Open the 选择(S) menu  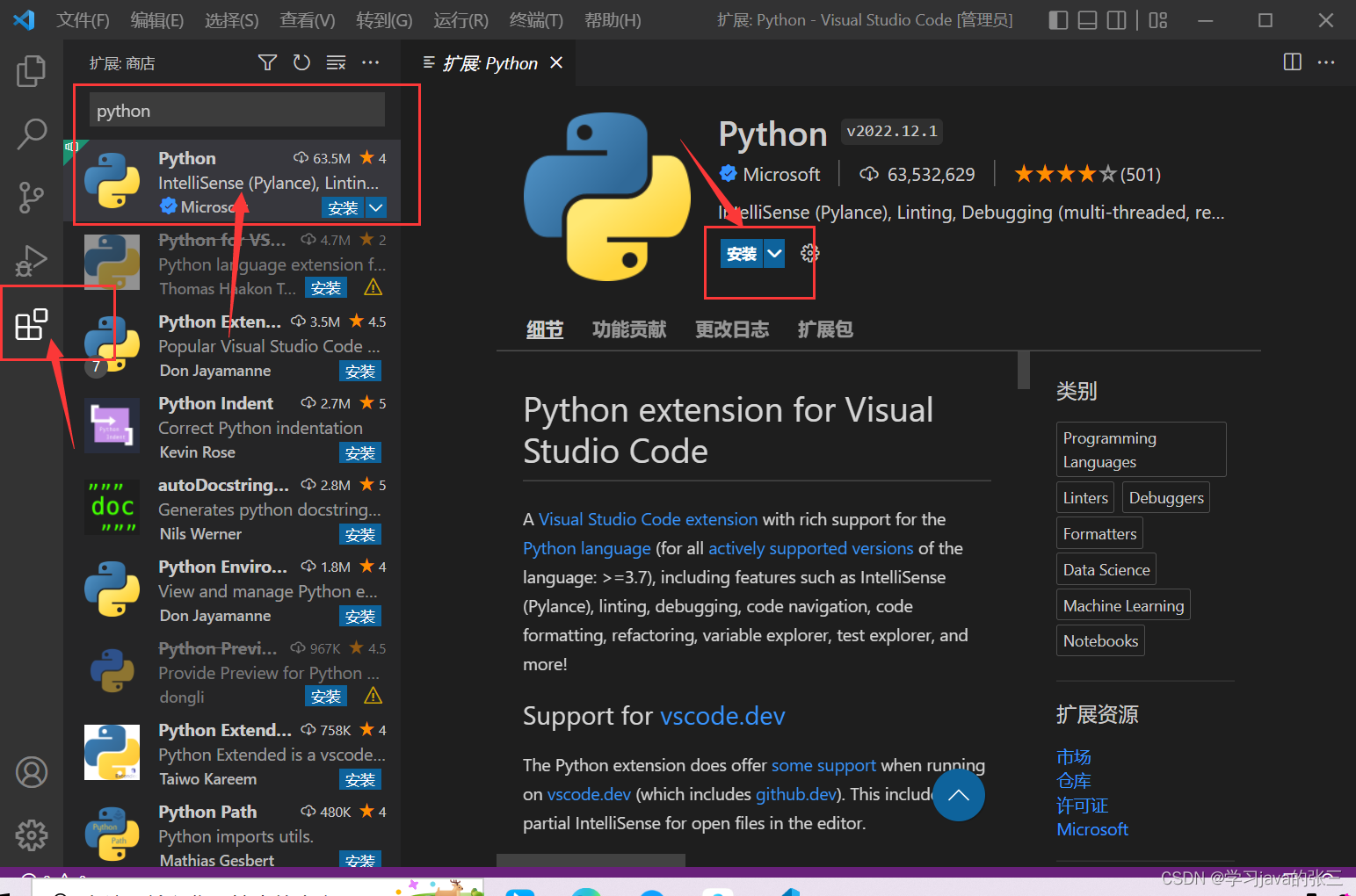[x=232, y=20]
